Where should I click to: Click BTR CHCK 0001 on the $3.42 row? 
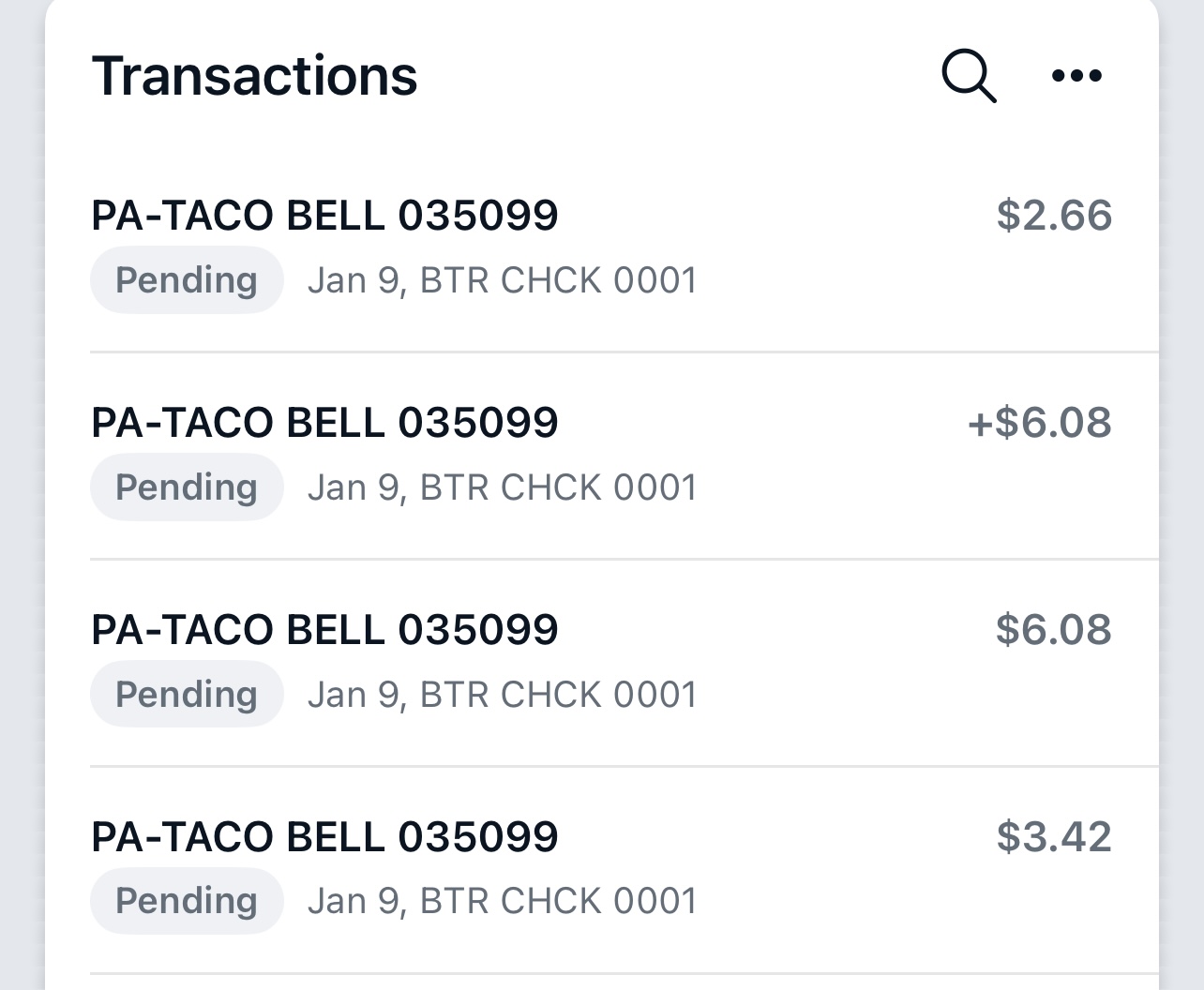point(559,901)
